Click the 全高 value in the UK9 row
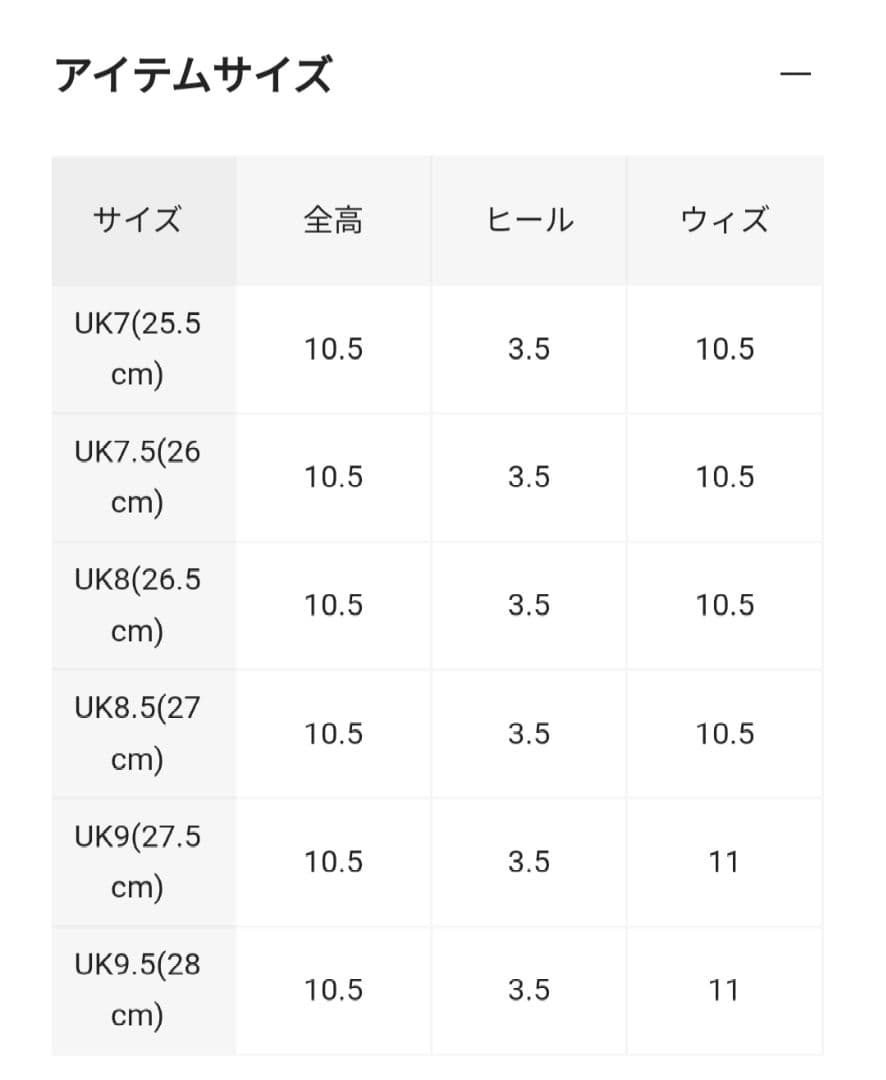 (334, 861)
